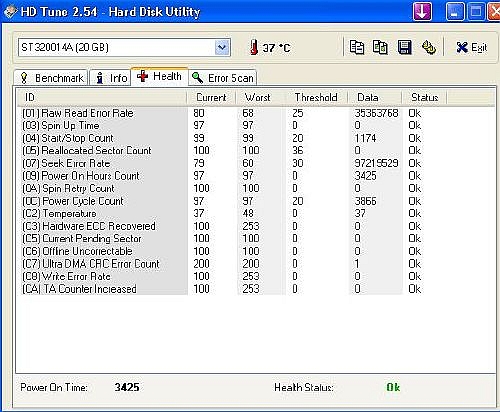Select the Write Error Rate row

point(222,276)
